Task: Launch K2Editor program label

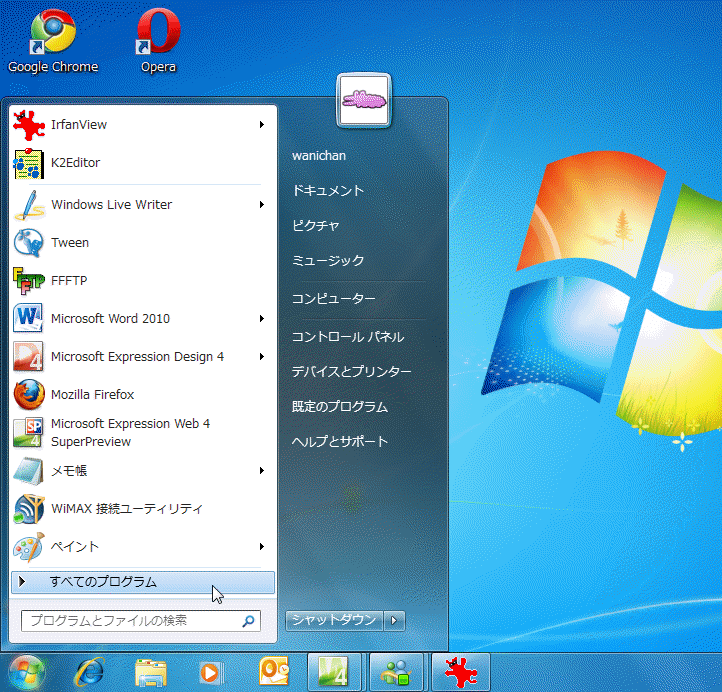Action: (76, 163)
